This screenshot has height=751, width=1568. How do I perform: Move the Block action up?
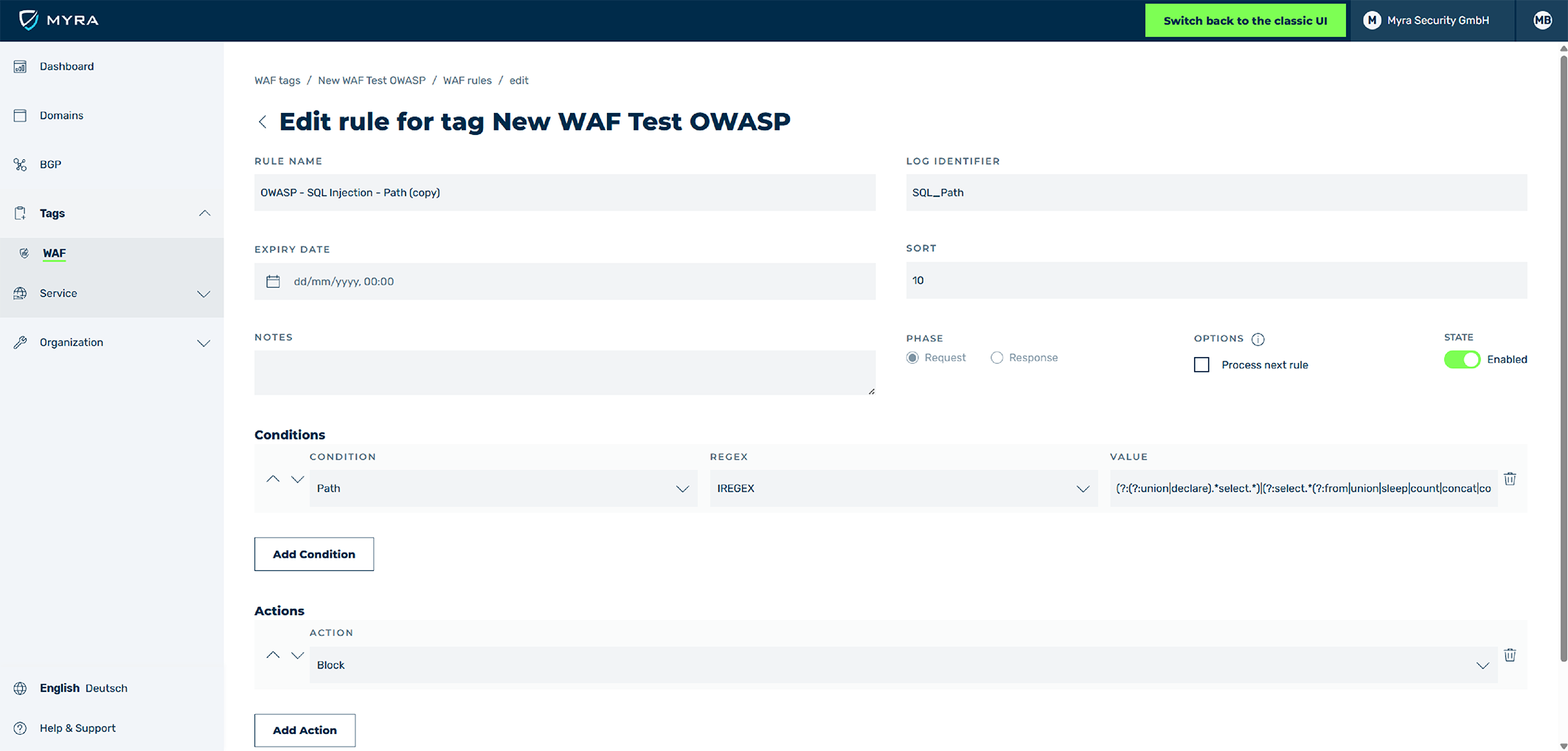click(273, 655)
